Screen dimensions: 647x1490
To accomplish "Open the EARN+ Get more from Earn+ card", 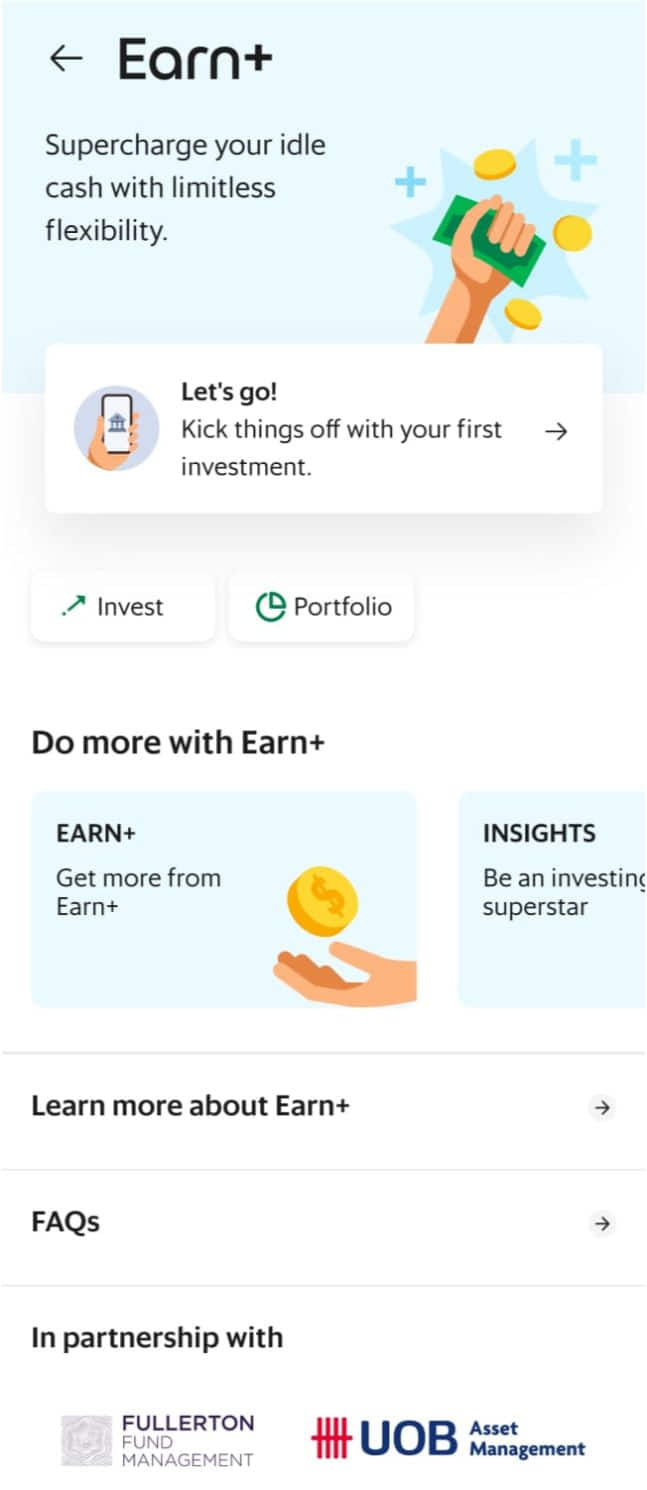I will pos(224,899).
